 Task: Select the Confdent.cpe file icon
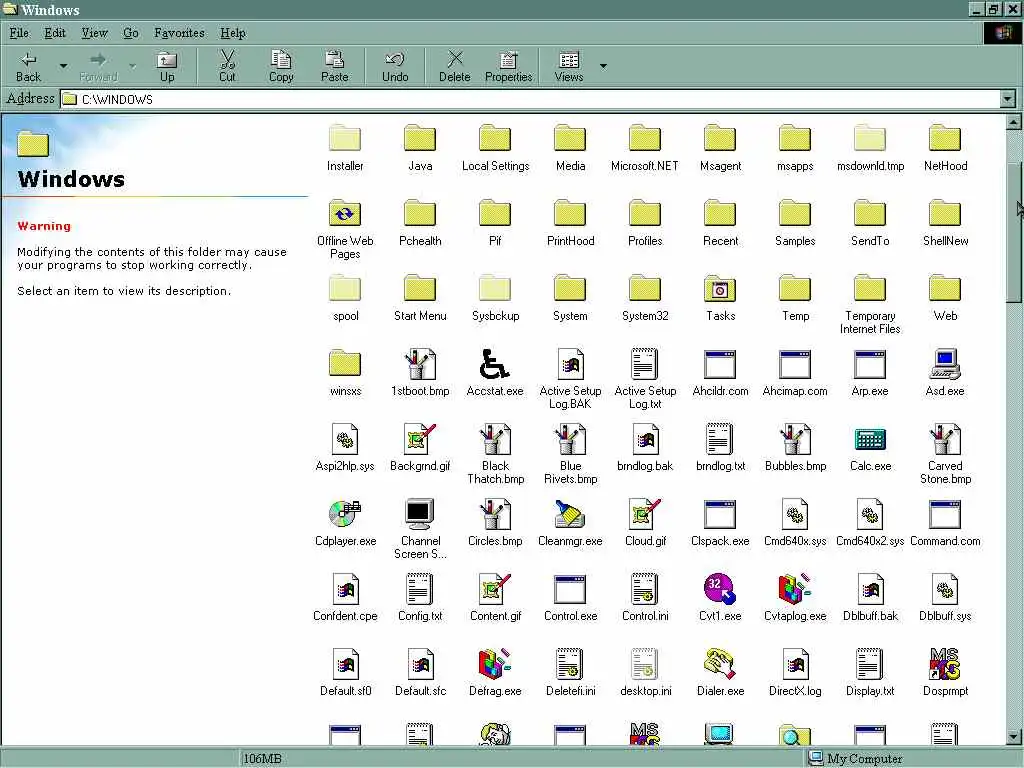coord(345,589)
